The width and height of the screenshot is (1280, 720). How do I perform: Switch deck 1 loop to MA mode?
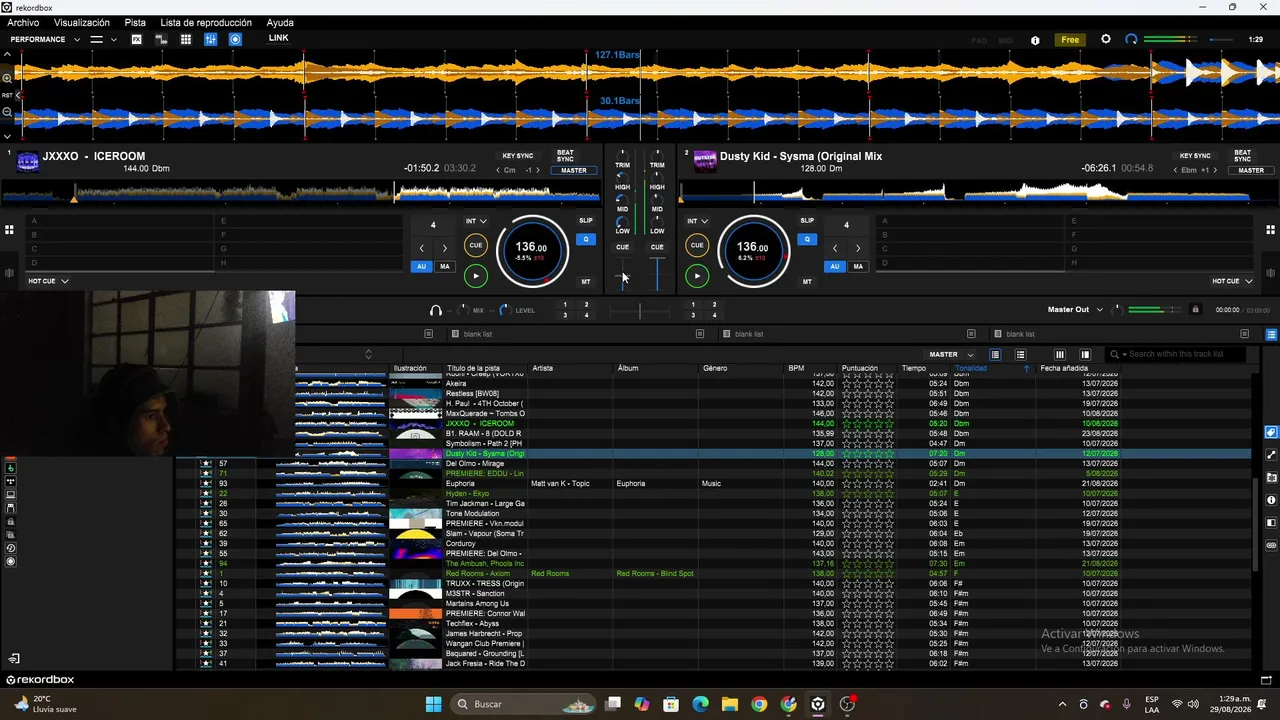[445, 267]
